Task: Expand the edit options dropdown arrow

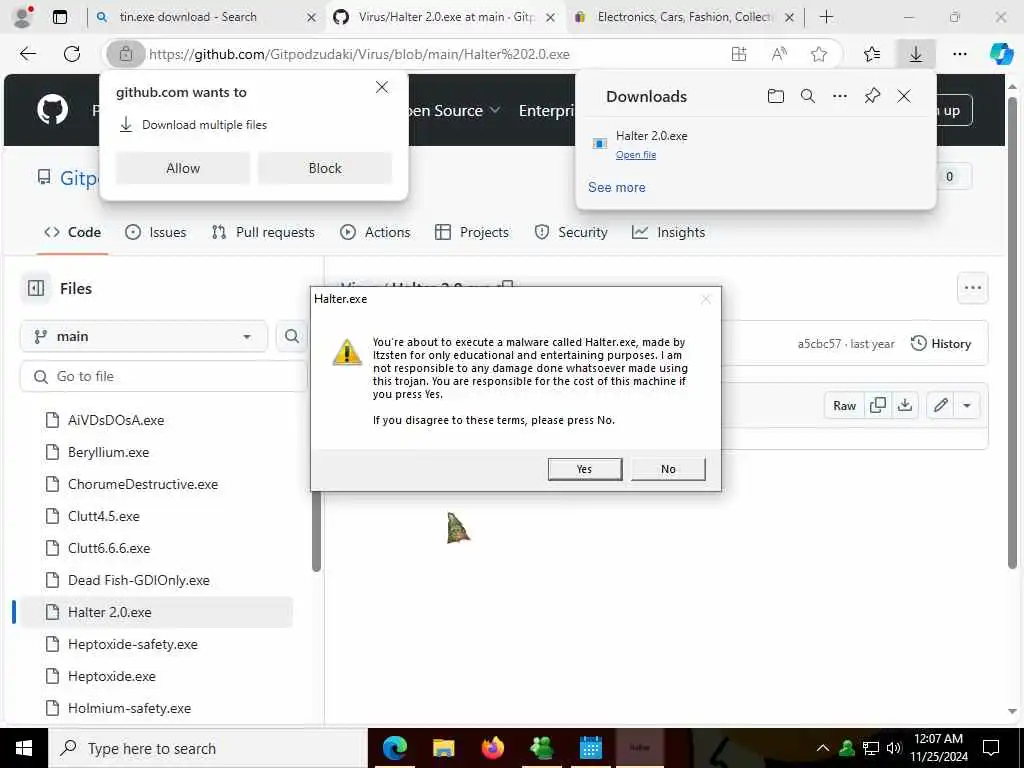Action: [x=967, y=406]
